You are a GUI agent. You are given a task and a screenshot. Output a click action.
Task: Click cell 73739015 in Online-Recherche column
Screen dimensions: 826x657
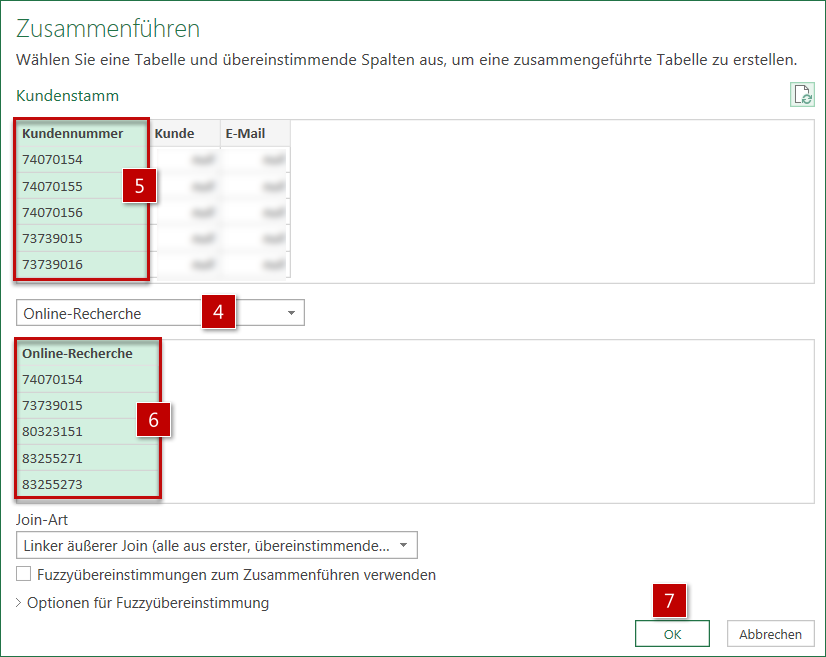point(88,406)
